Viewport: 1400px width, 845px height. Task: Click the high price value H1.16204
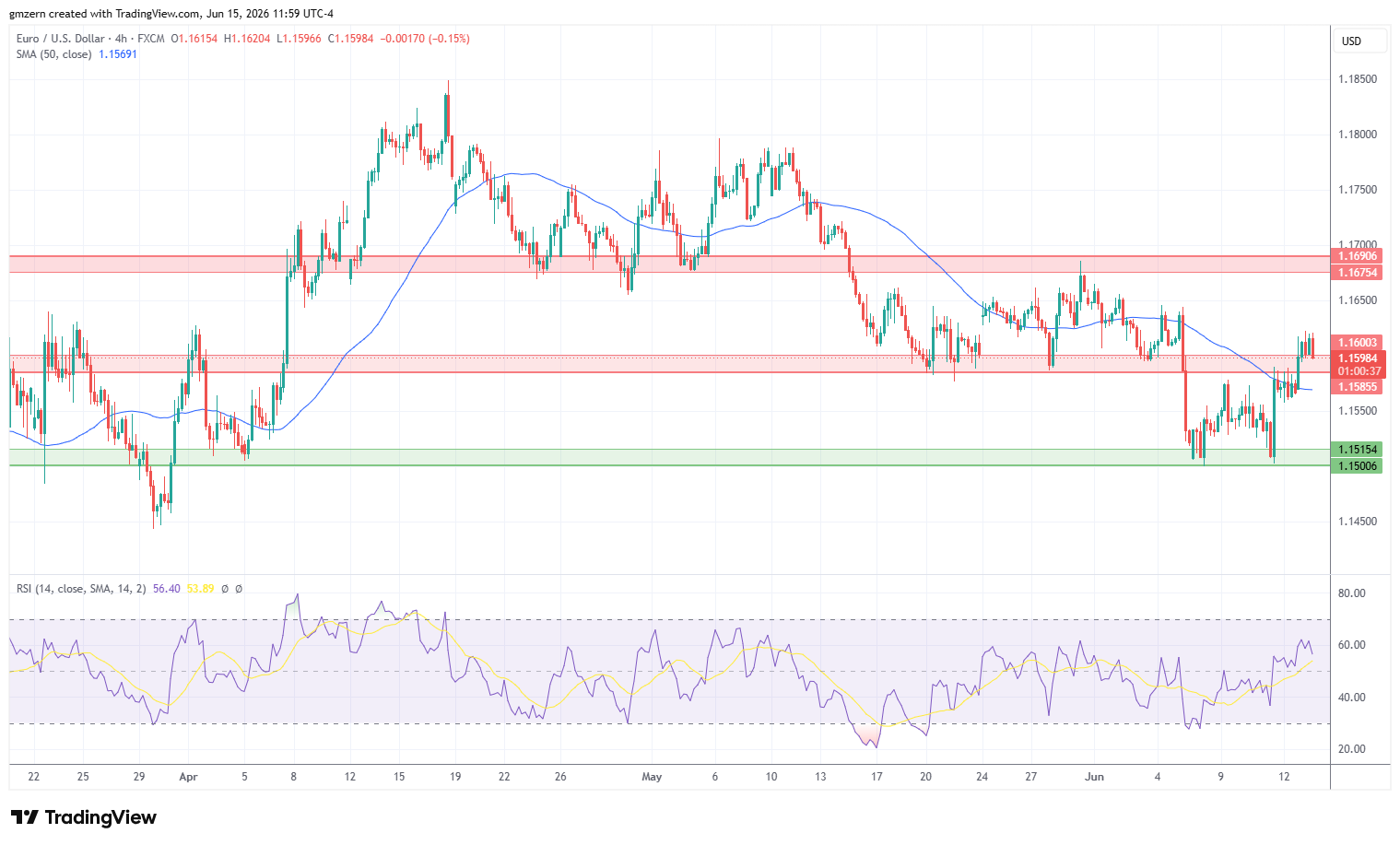pyautogui.click(x=247, y=39)
